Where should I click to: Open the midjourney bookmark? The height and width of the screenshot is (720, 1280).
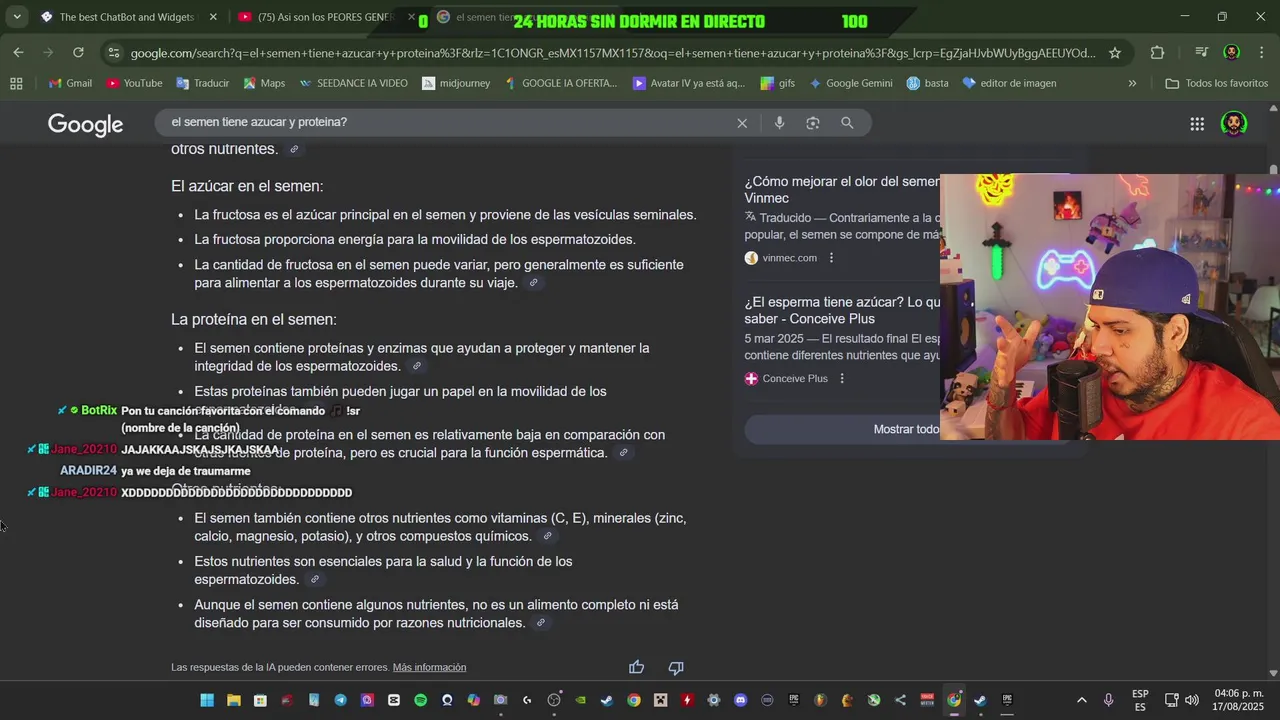pyautogui.click(x=456, y=83)
